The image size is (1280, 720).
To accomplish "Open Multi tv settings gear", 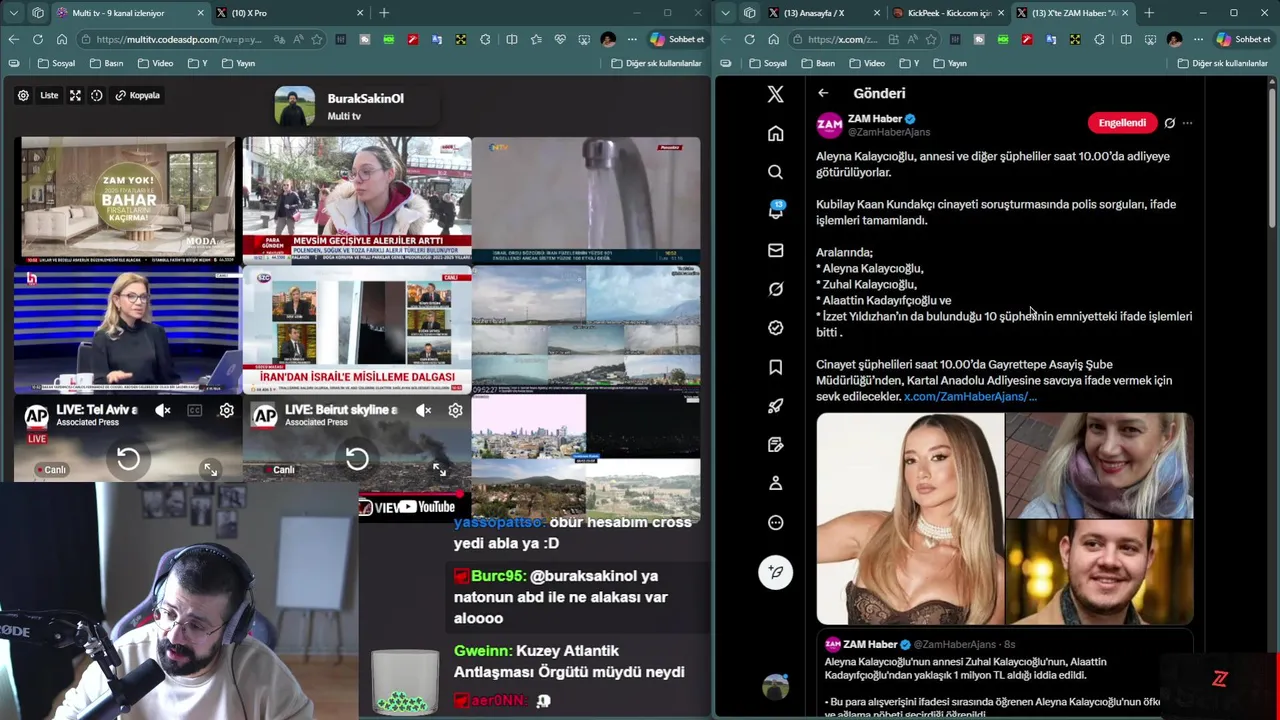I will click(x=23, y=95).
